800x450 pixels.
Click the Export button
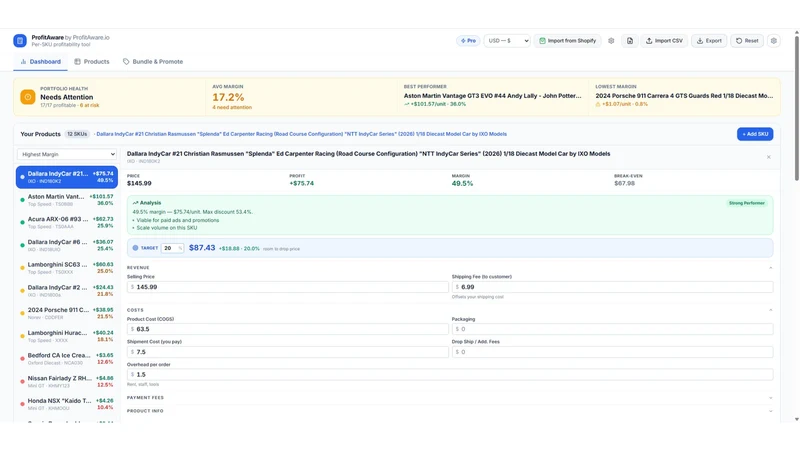pyautogui.click(x=709, y=41)
